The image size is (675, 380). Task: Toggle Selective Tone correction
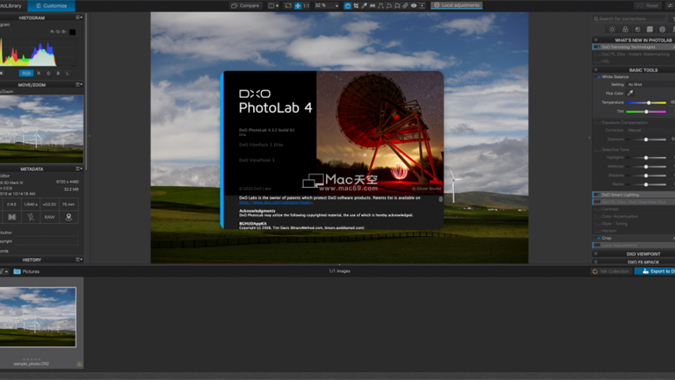point(597,150)
